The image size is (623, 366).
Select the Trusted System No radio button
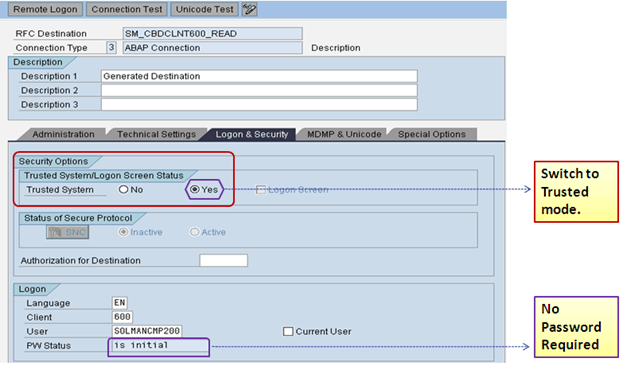124,190
